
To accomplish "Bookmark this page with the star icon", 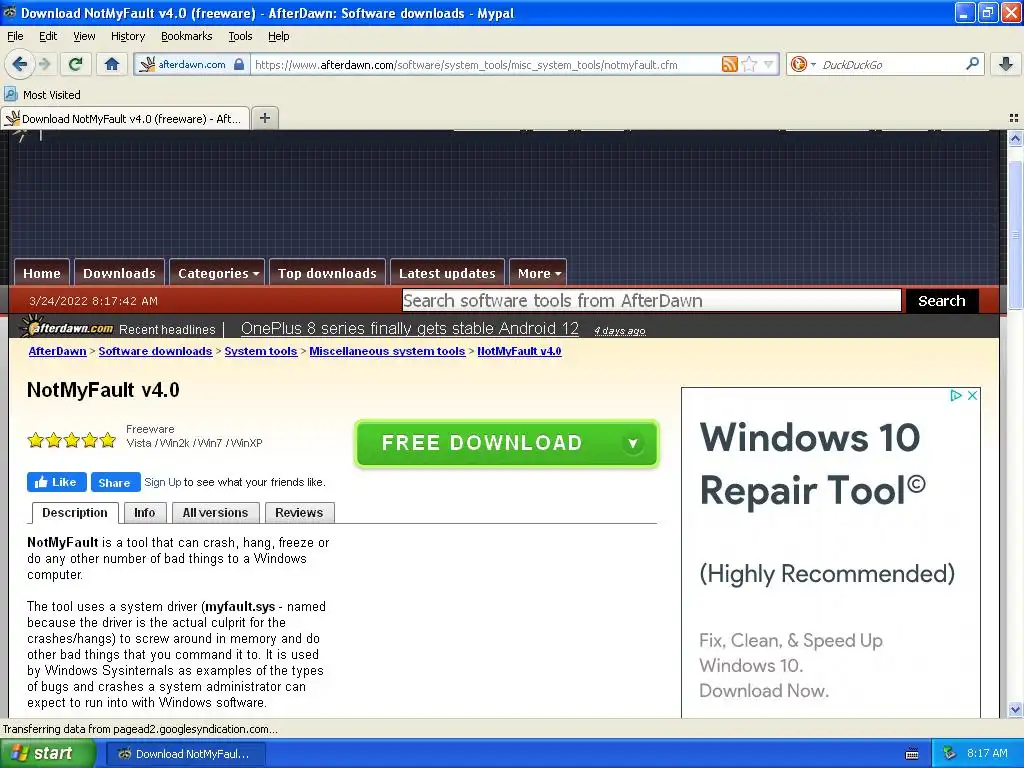I will 749,64.
